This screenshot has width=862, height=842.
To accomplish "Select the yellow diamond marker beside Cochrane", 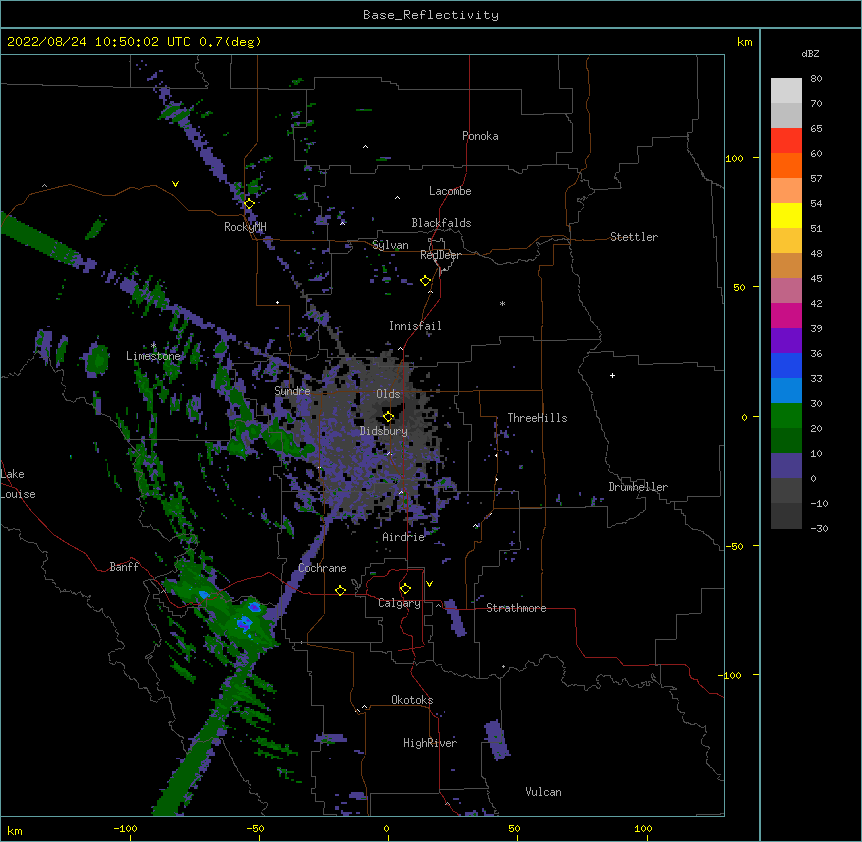I will click(x=340, y=590).
